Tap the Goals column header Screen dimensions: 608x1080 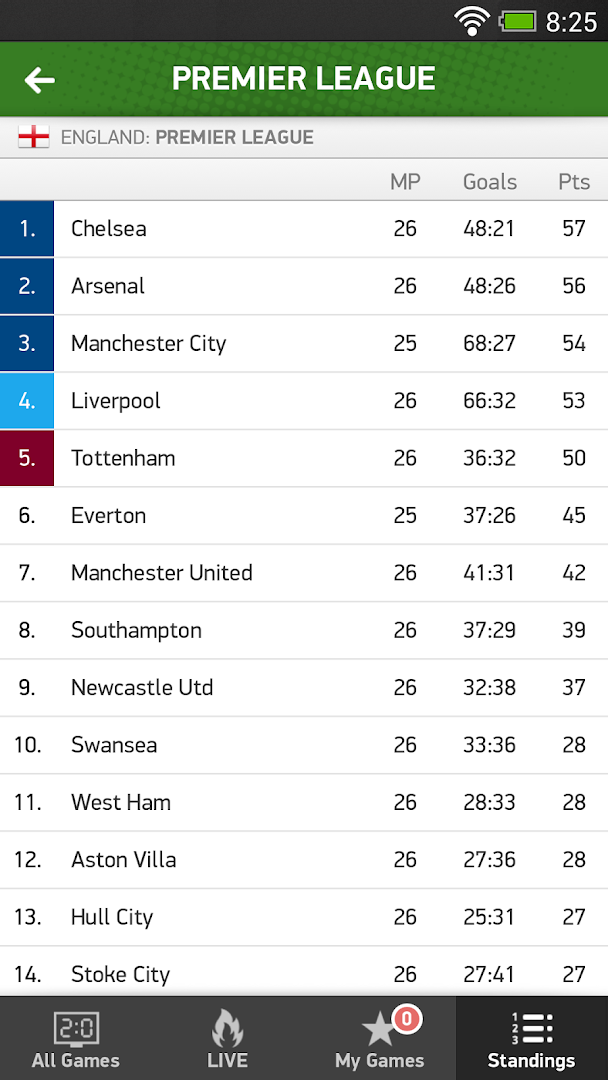pos(490,182)
